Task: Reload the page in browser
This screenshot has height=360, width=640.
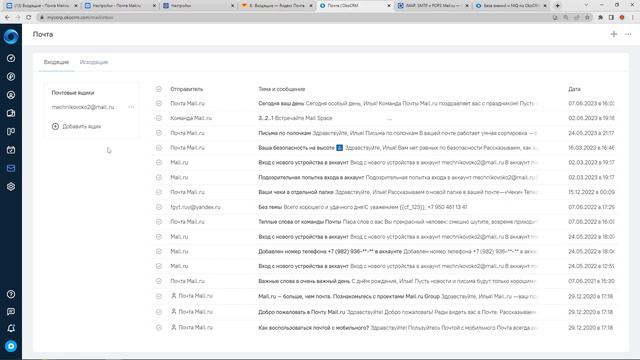Action: [x=29, y=18]
